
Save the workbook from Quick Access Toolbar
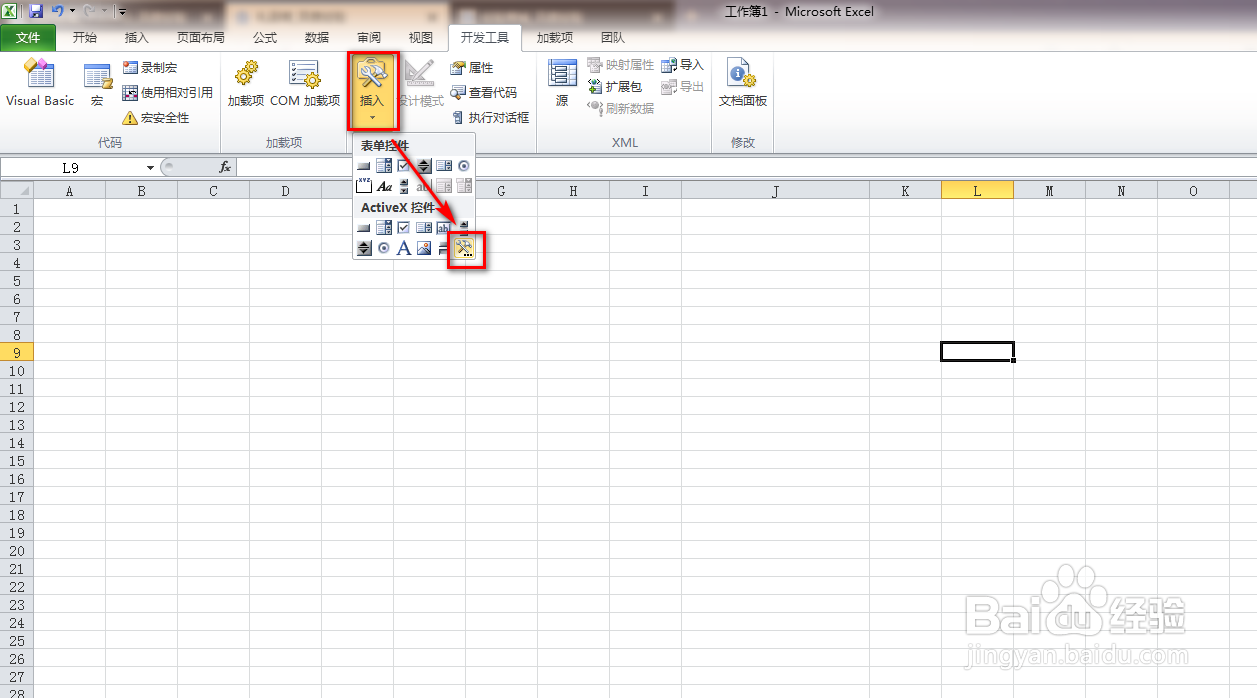pos(36,11)
